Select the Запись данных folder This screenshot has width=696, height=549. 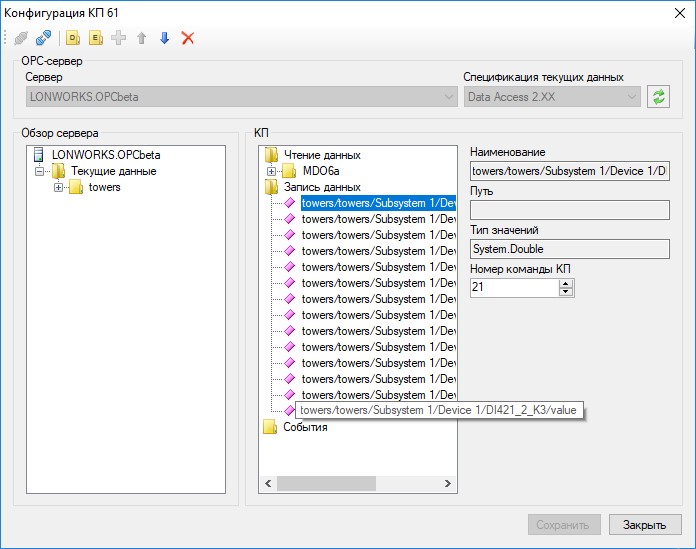point(322,187)
